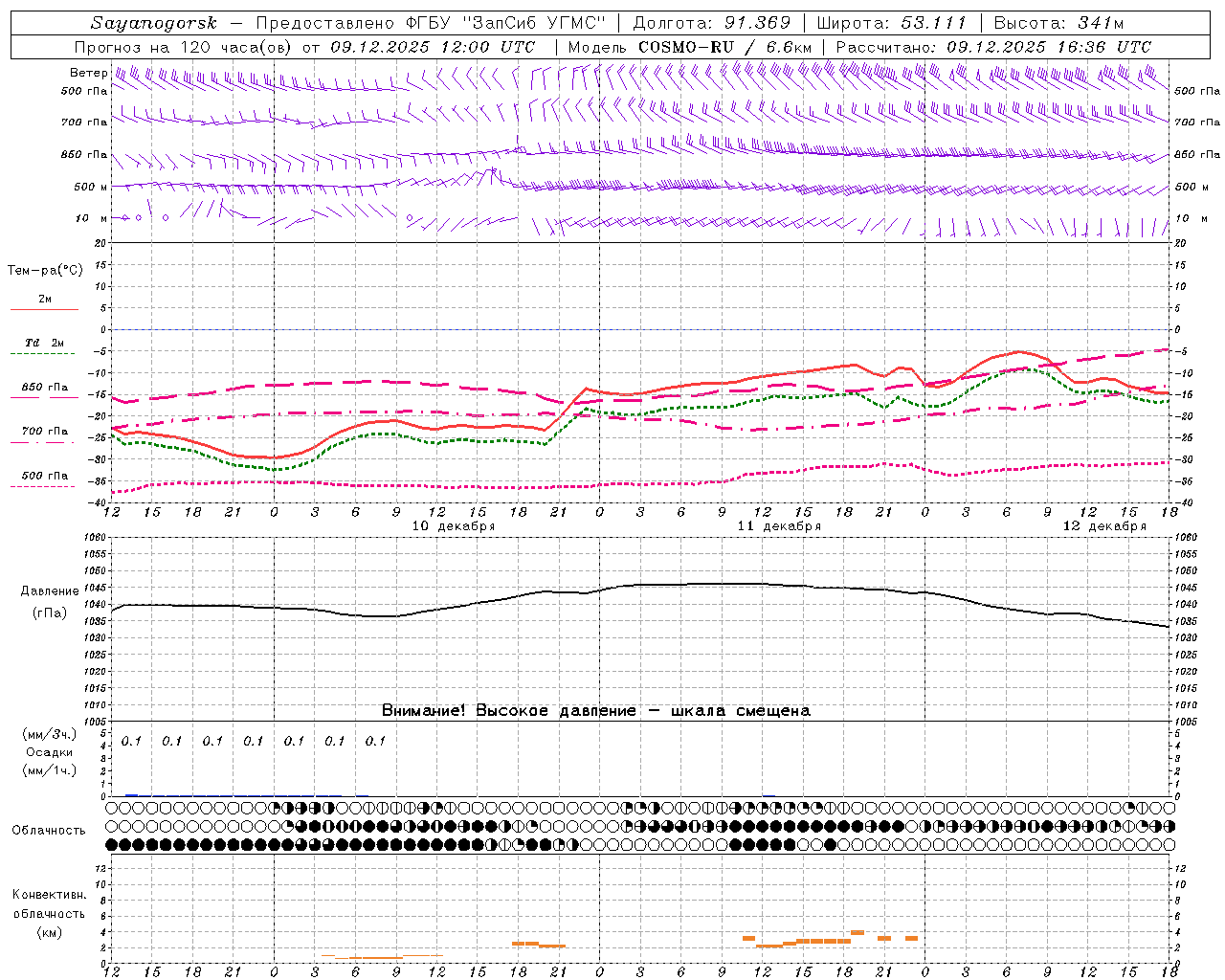Click the highest orange convective cloud bar
This screenshot has width=1225, height=980.
(857, 932)
